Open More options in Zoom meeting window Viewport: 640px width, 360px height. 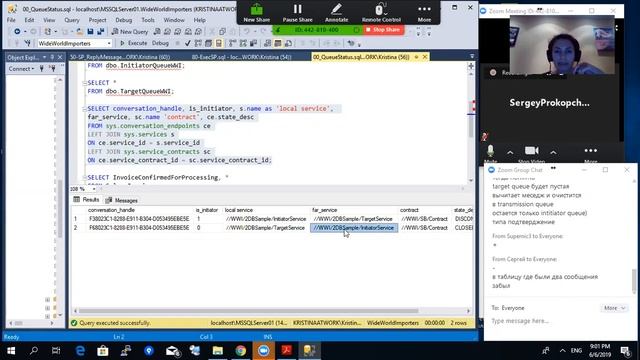591,153
